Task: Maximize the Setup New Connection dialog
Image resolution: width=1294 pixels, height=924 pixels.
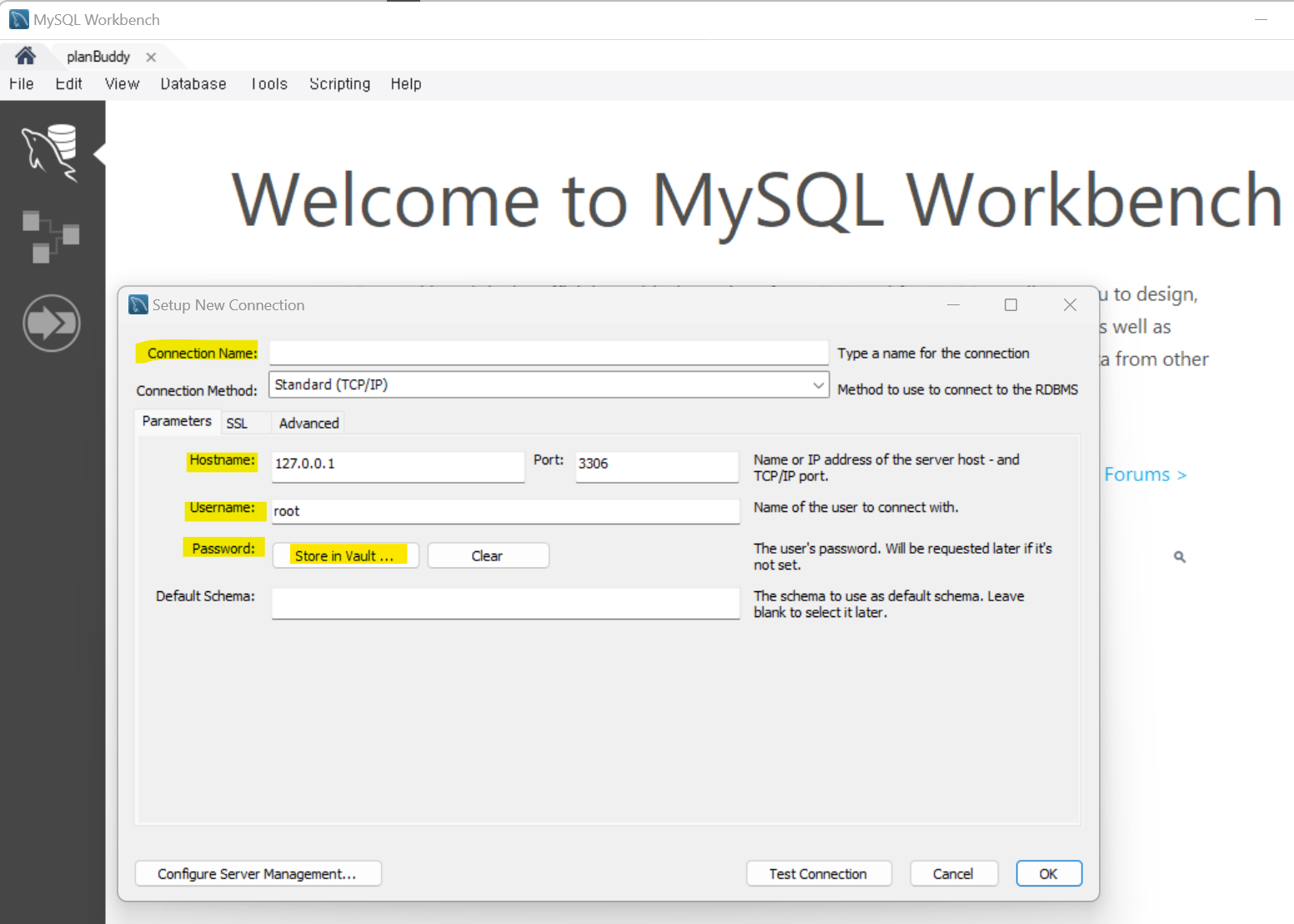Action: 1011,305
